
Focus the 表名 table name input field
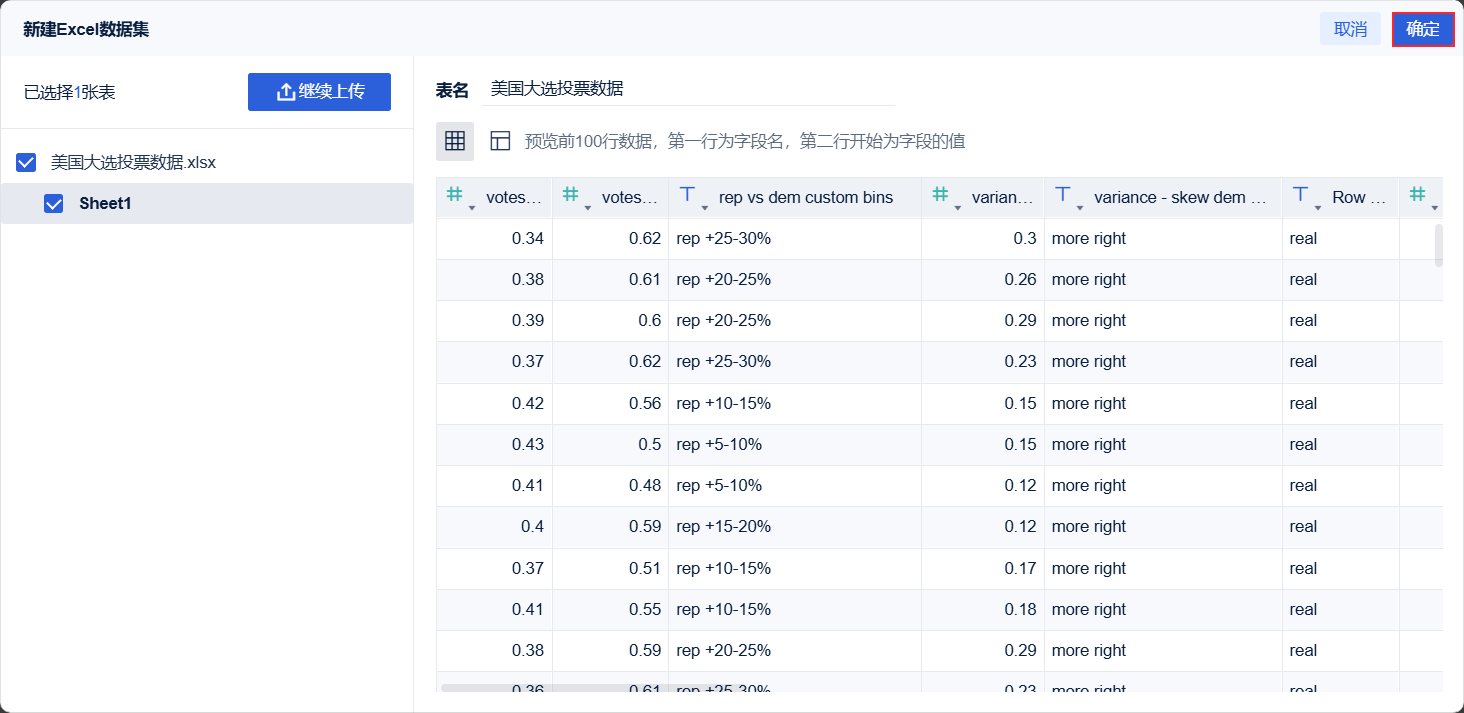click(688, 89)
